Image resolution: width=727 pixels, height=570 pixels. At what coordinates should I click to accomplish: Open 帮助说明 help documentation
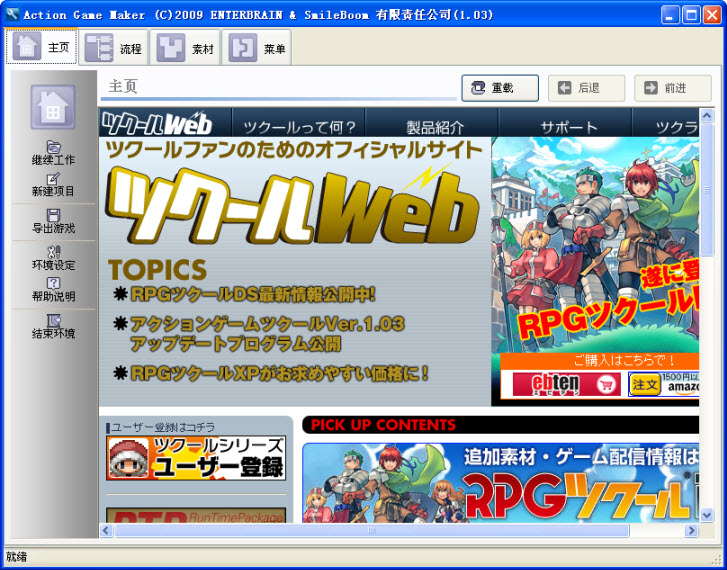click(x=53, y=290)
